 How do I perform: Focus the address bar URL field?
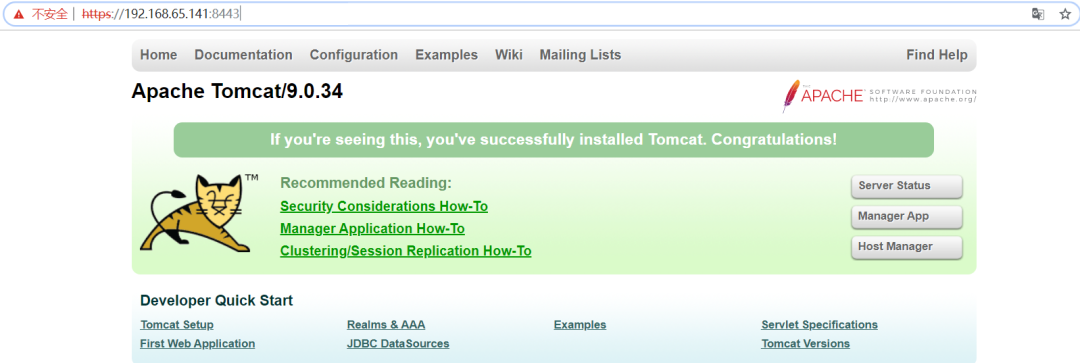(540, 14)
